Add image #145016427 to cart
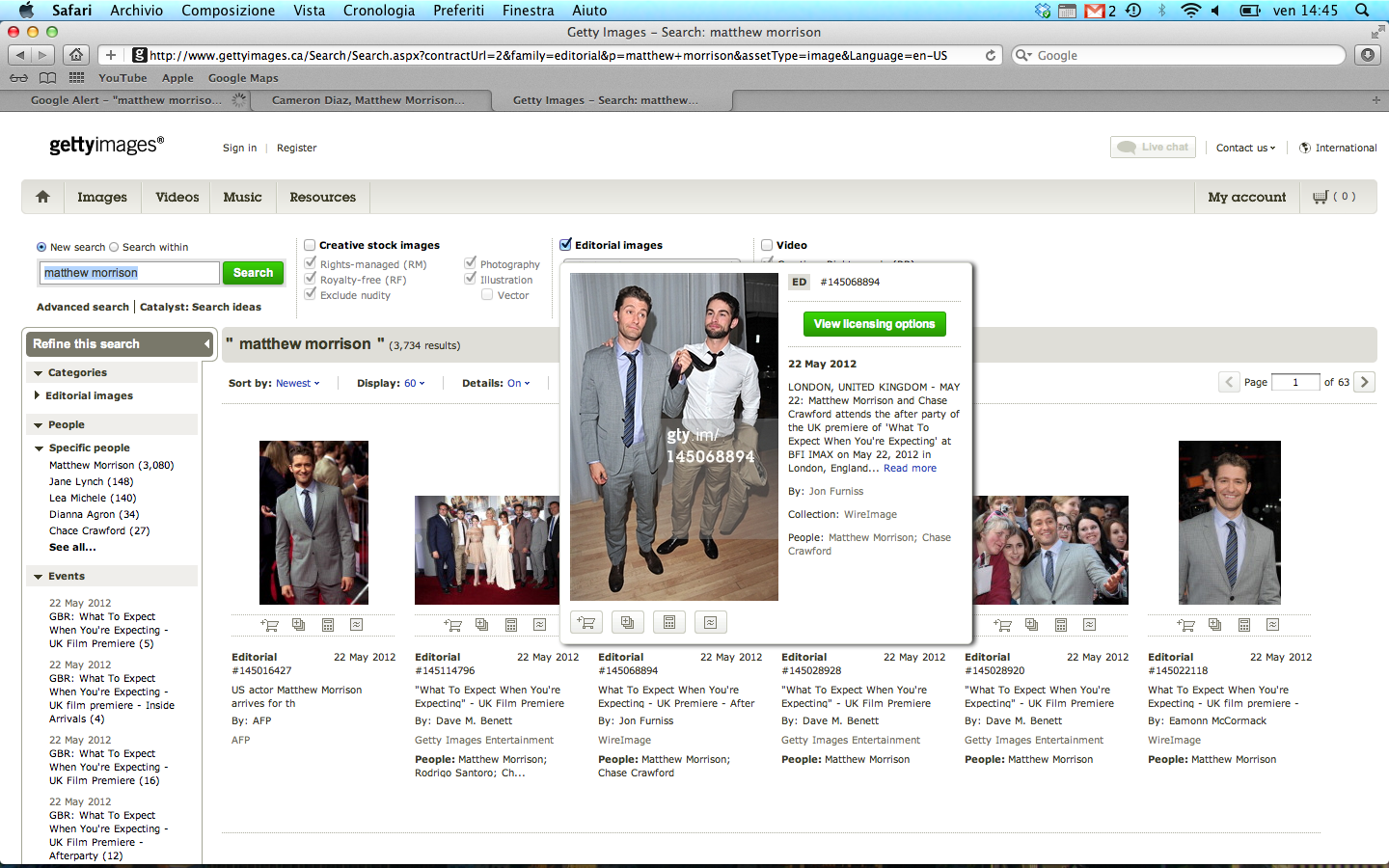 270,625
